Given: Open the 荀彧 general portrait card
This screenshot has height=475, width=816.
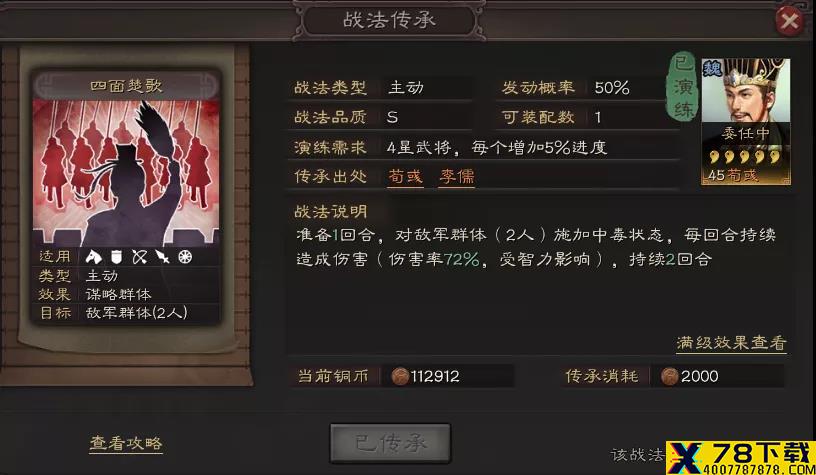Looking at the screenshot, I should [746, 121].
